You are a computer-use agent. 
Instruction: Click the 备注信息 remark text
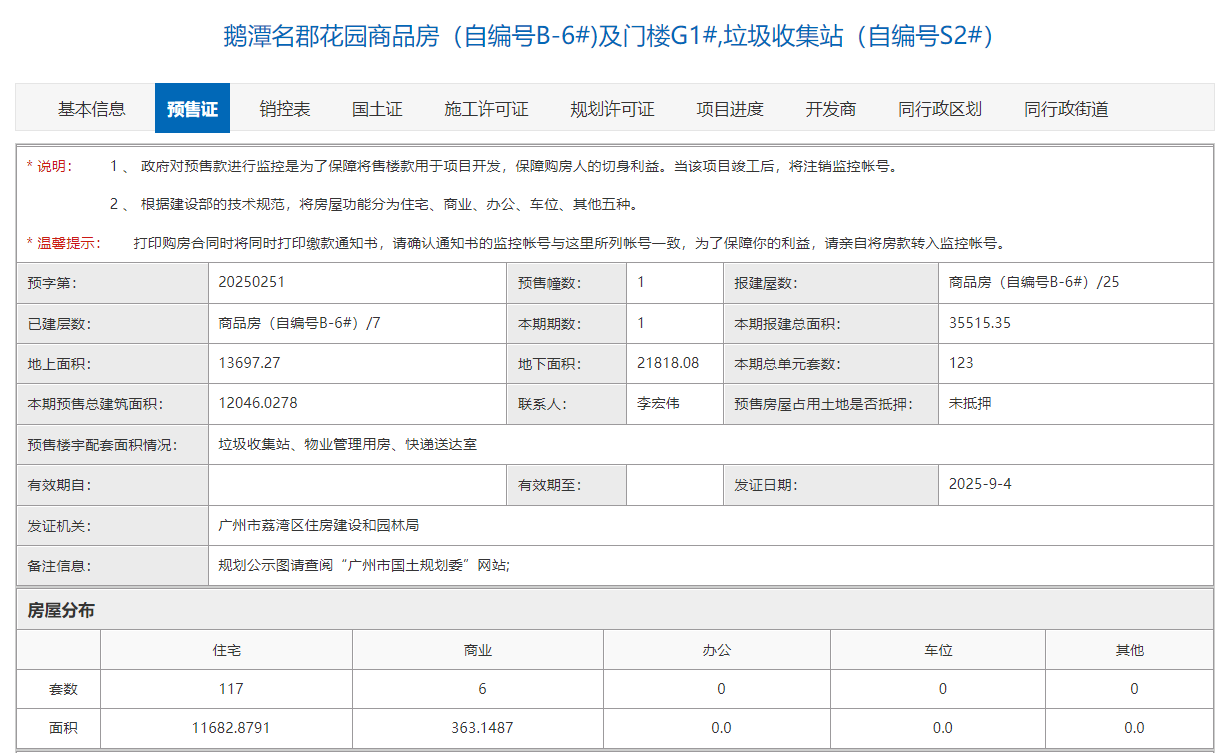point(364,565)
